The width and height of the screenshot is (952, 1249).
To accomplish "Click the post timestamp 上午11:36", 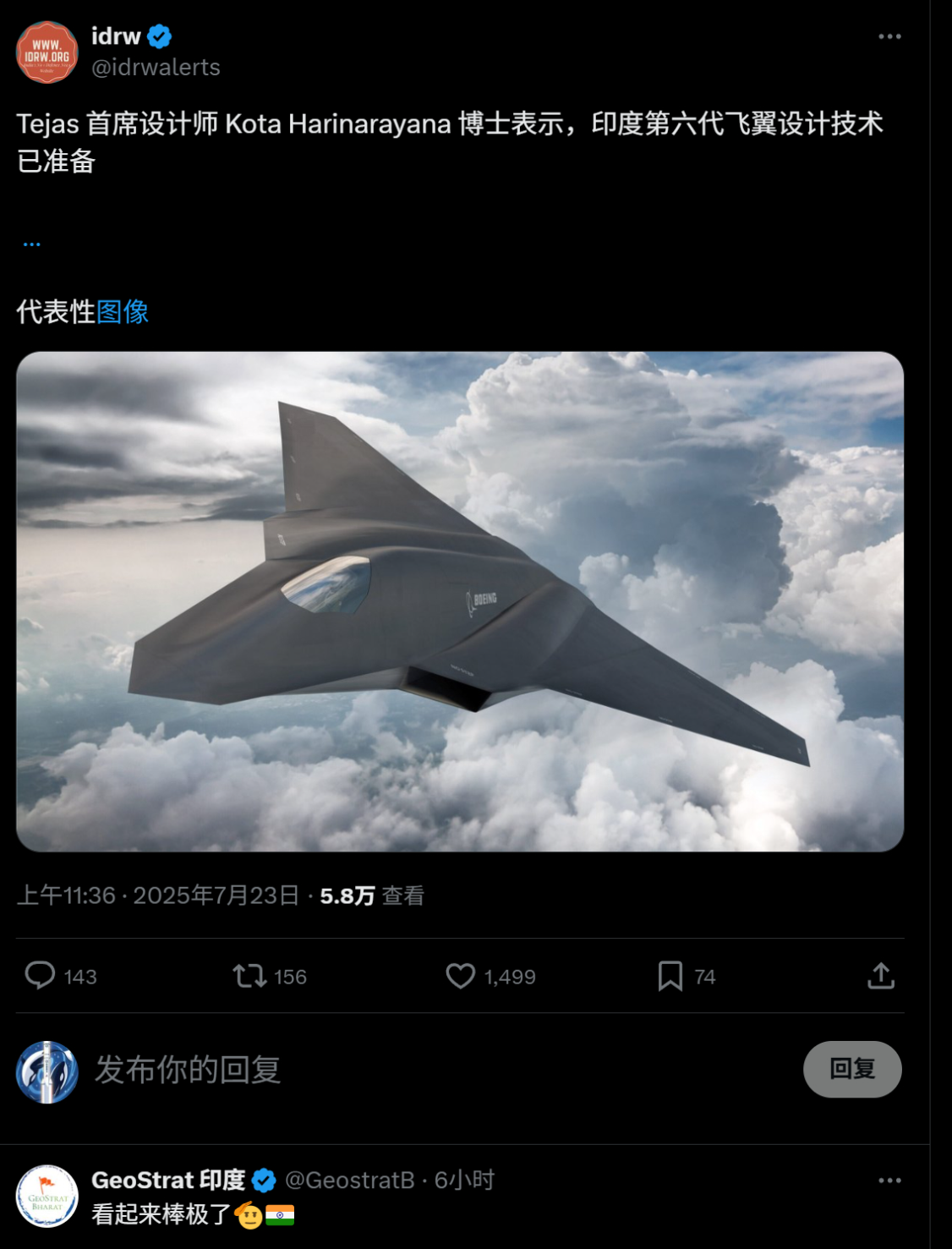I will tap(66, 896).
